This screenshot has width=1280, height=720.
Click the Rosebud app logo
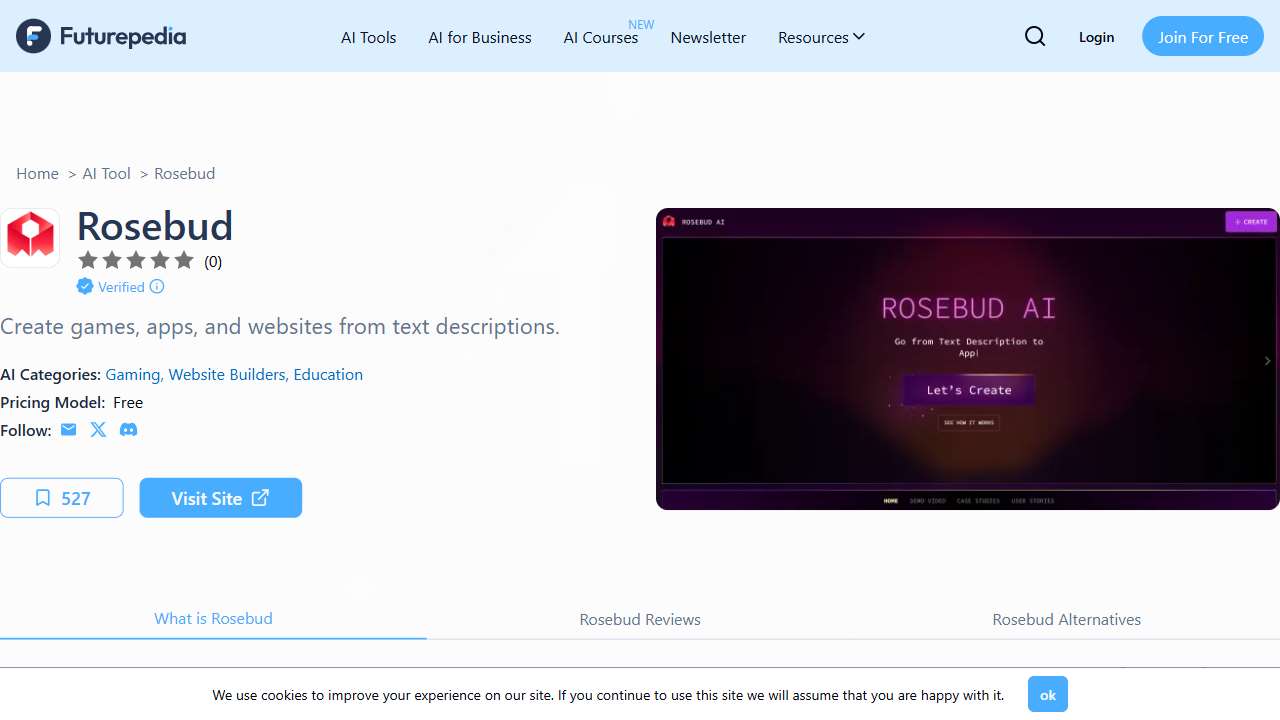pyautogui.click(x=30, y=238)
